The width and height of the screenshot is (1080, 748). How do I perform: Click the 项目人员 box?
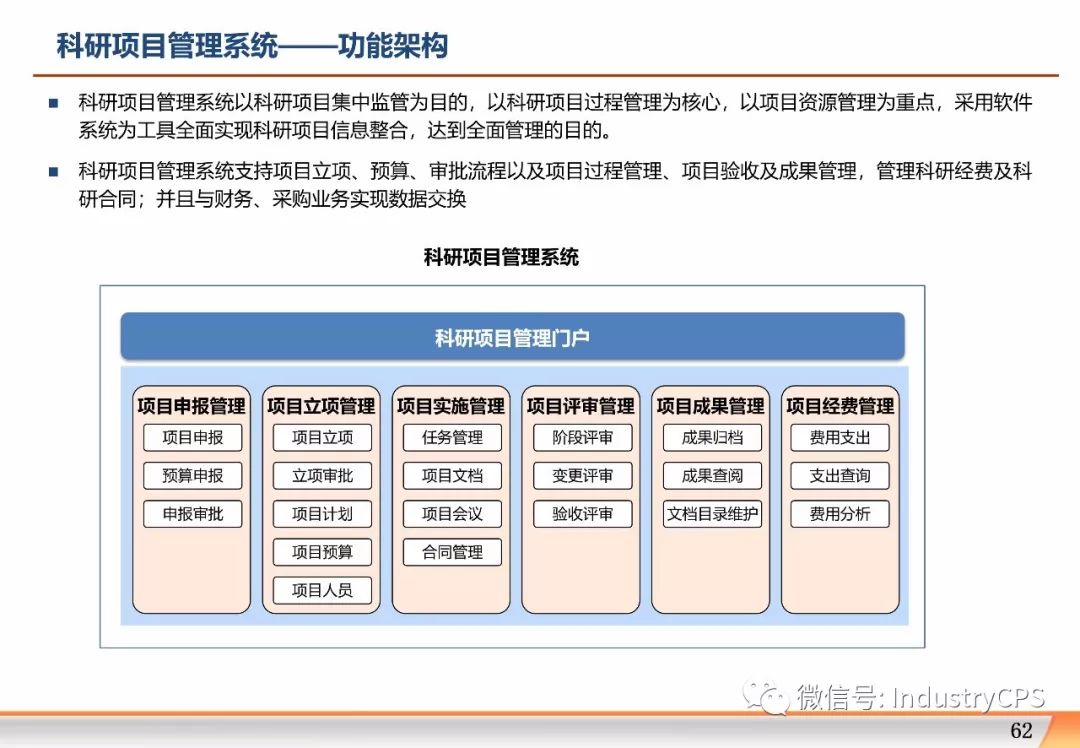point(322,590)
